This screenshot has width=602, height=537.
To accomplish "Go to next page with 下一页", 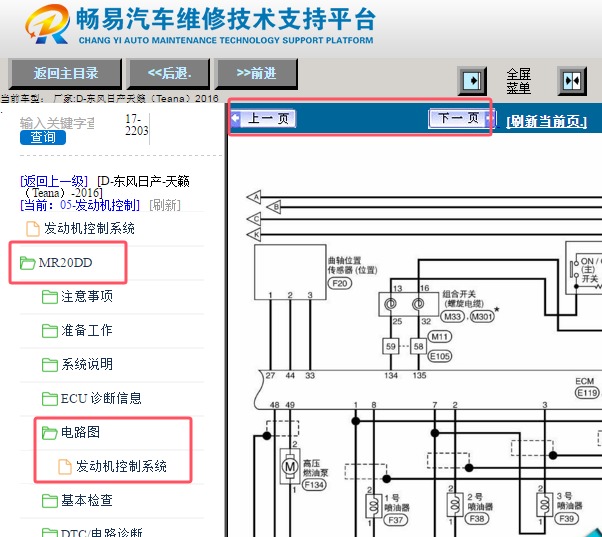I will point(461,119).
